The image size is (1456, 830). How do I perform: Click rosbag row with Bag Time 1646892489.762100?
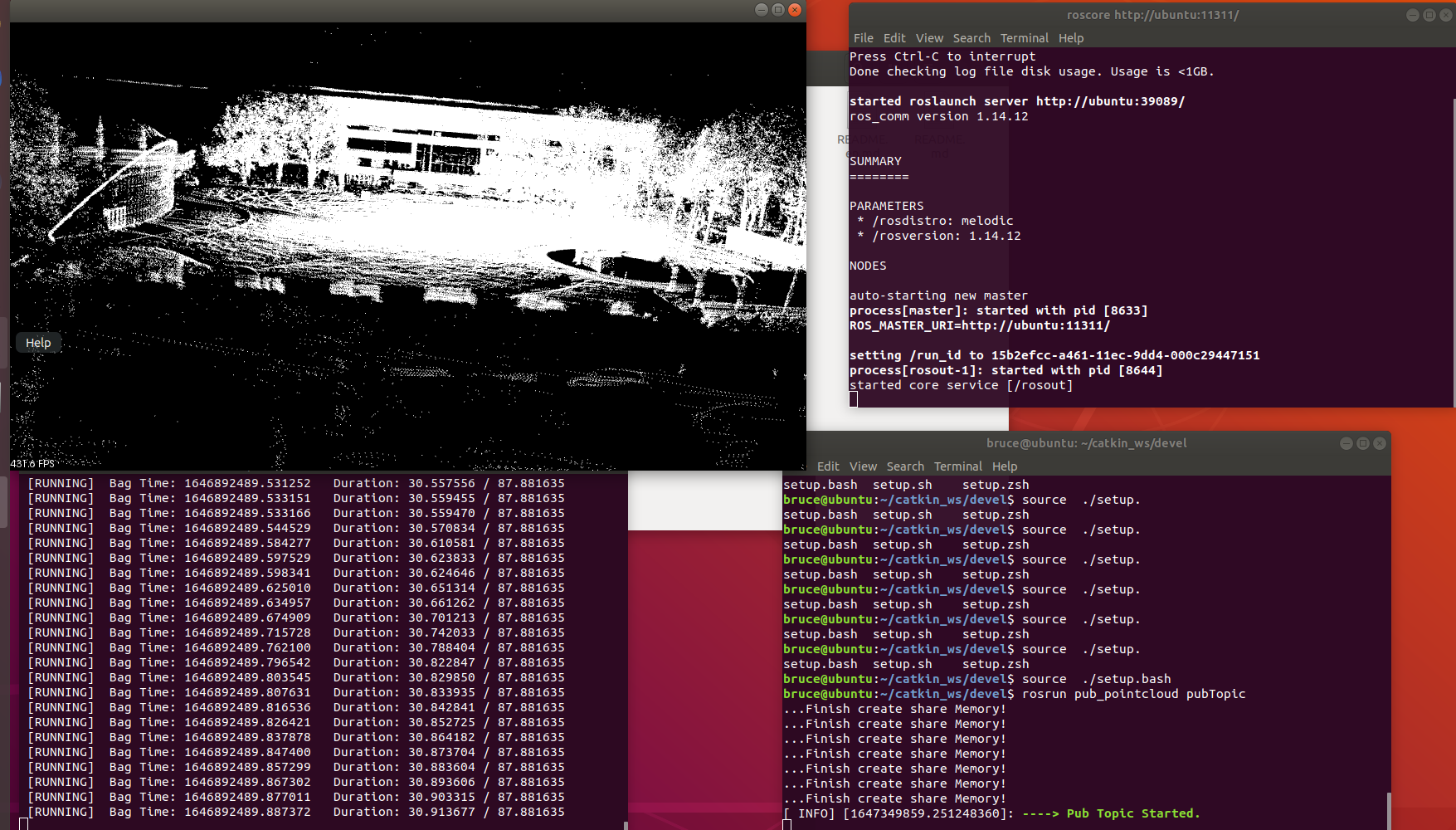pos(296,647)
